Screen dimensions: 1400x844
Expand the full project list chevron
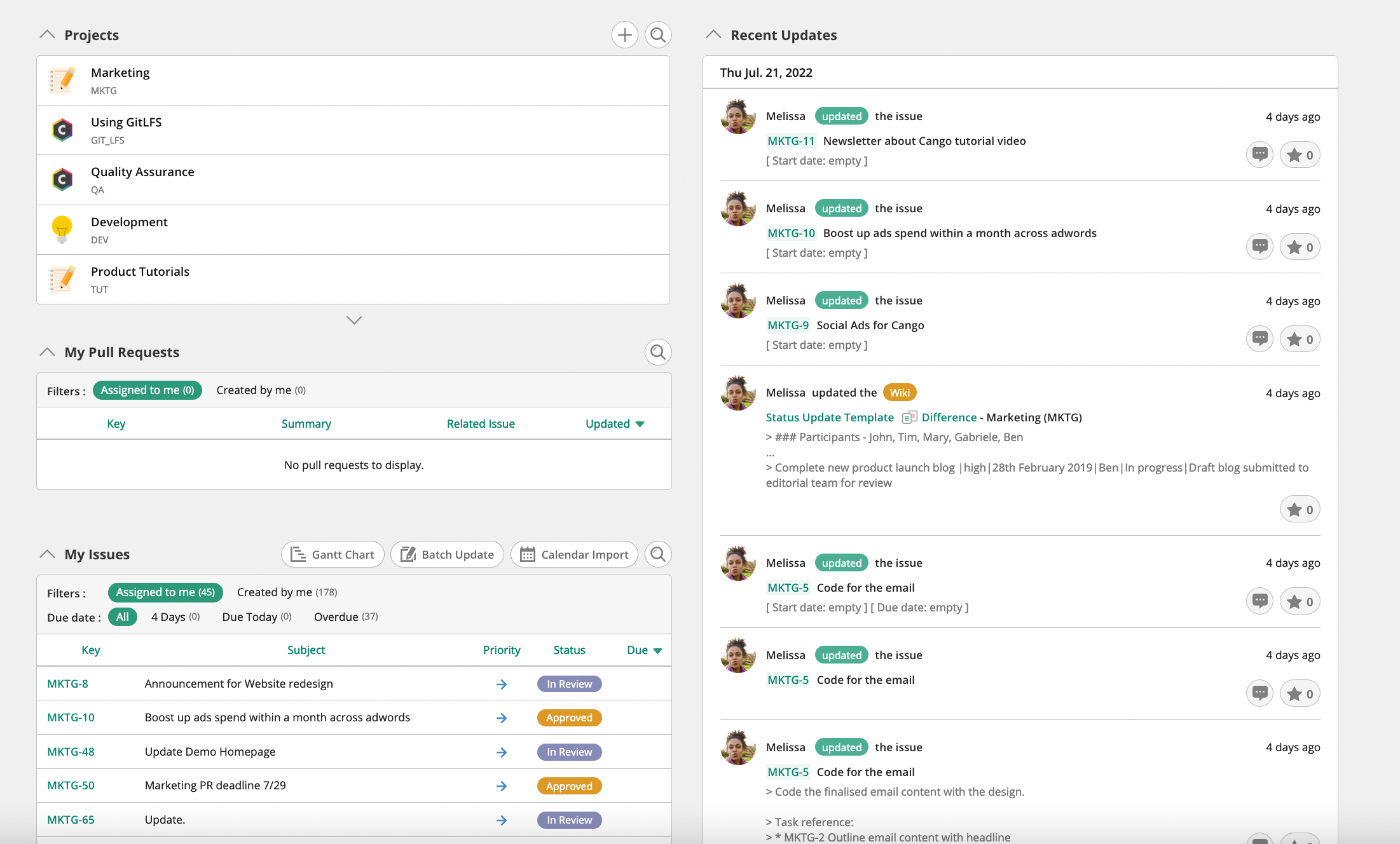[353, 320]
